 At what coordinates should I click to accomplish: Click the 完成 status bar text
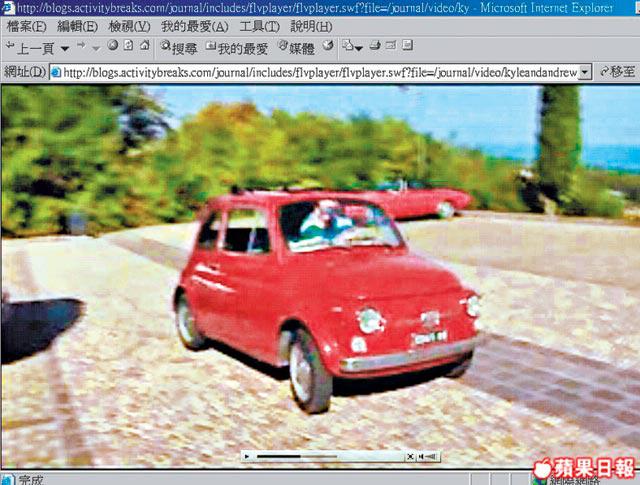pos(31,480)
